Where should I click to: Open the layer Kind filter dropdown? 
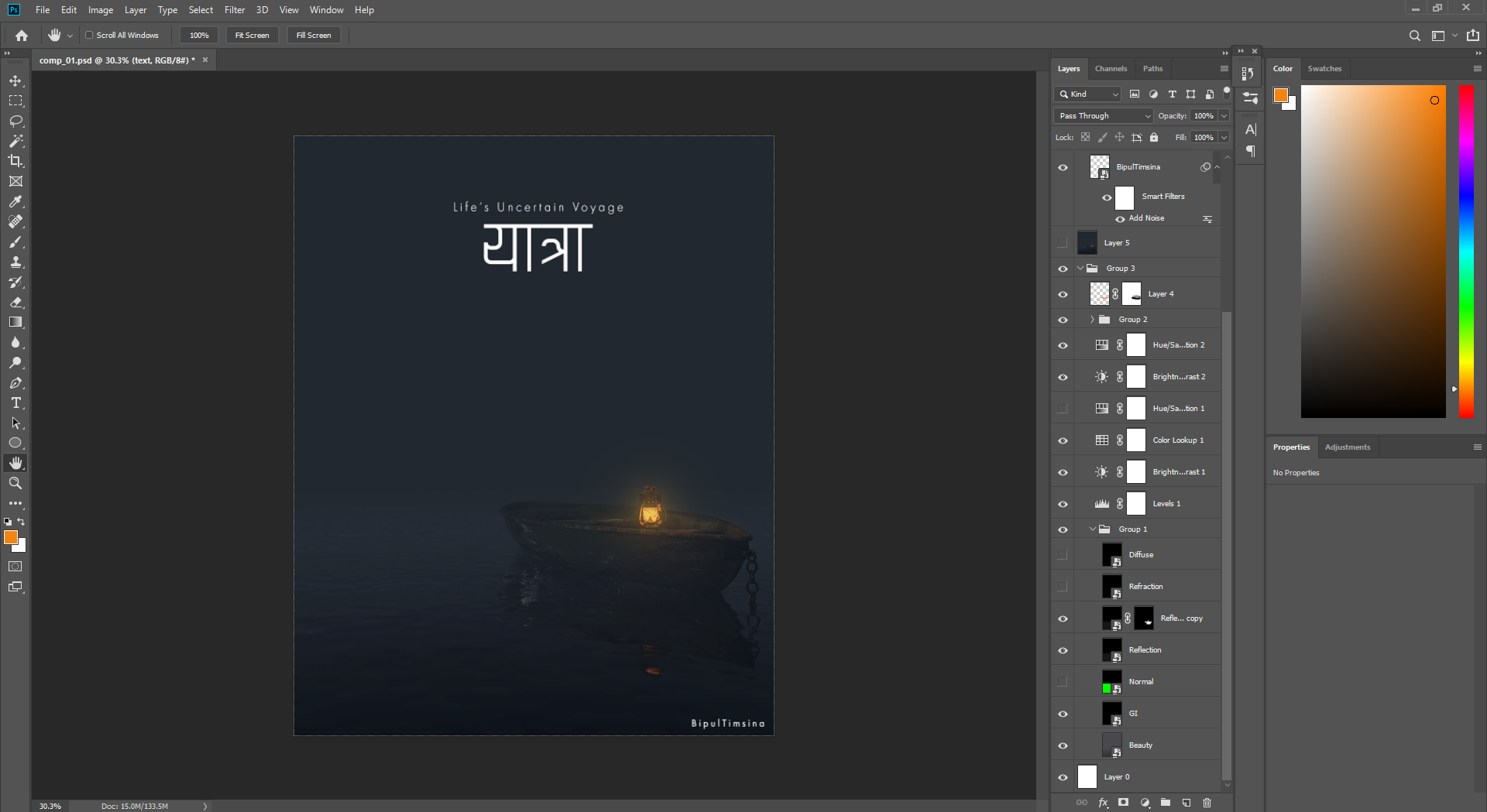coord(1087,94)
